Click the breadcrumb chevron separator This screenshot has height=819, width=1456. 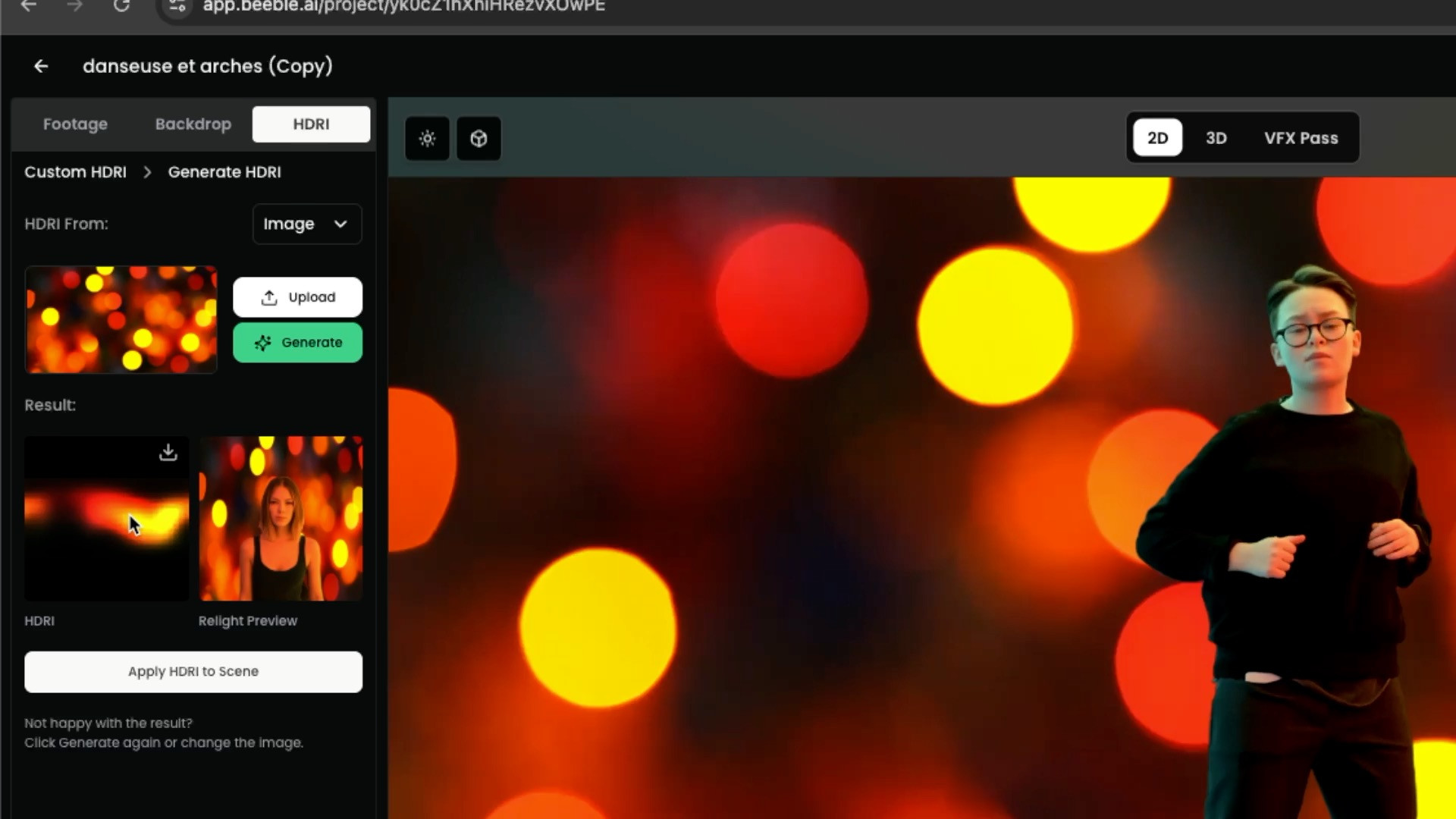[x=147, y=172]
